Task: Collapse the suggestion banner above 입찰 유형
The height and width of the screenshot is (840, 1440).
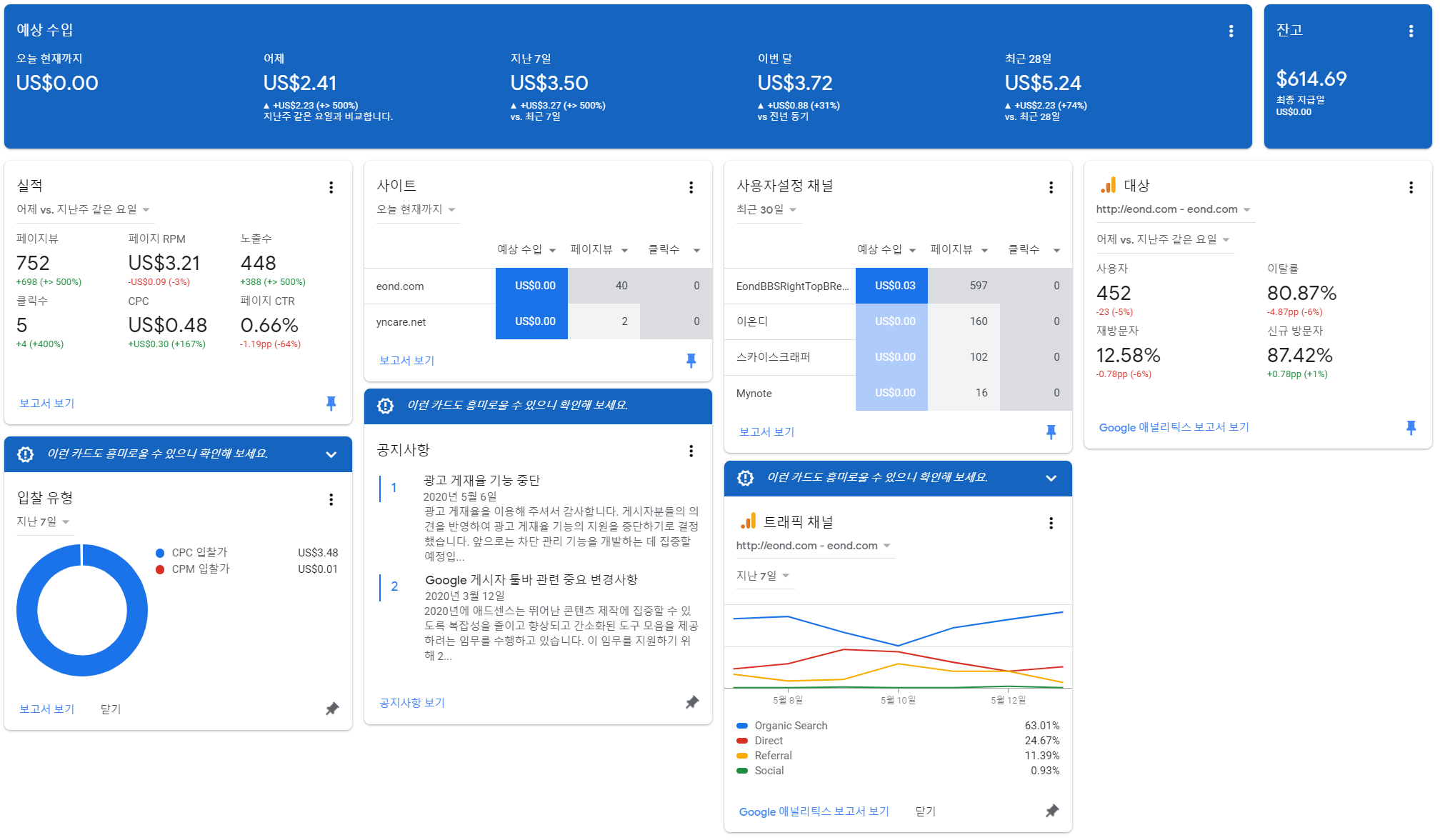Action: pos(331,454)
